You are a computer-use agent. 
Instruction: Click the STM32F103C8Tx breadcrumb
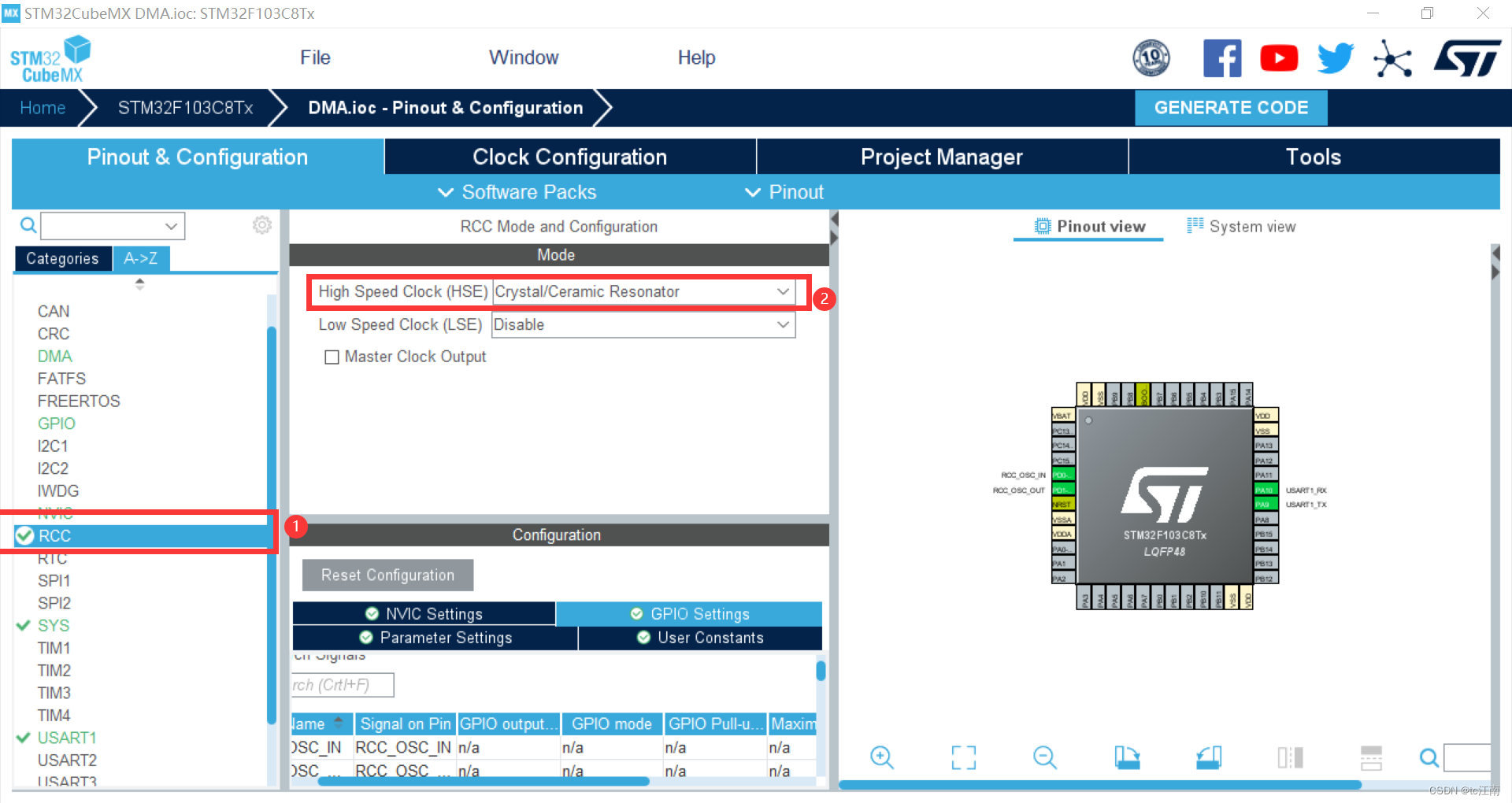185,108
